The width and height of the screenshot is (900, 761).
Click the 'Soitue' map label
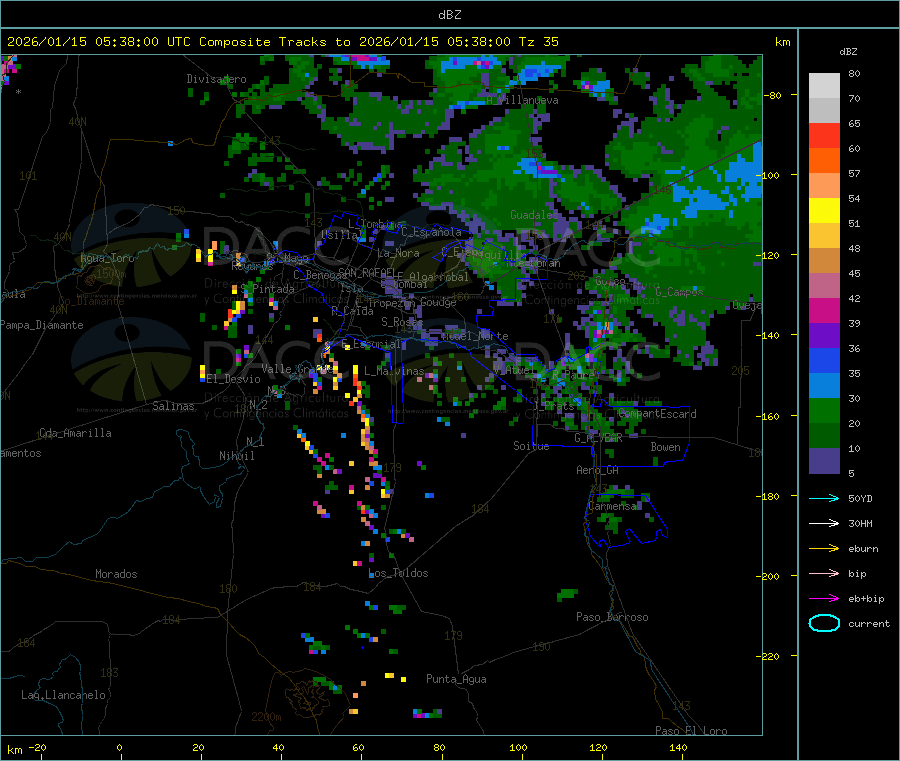tap(531, 446)
